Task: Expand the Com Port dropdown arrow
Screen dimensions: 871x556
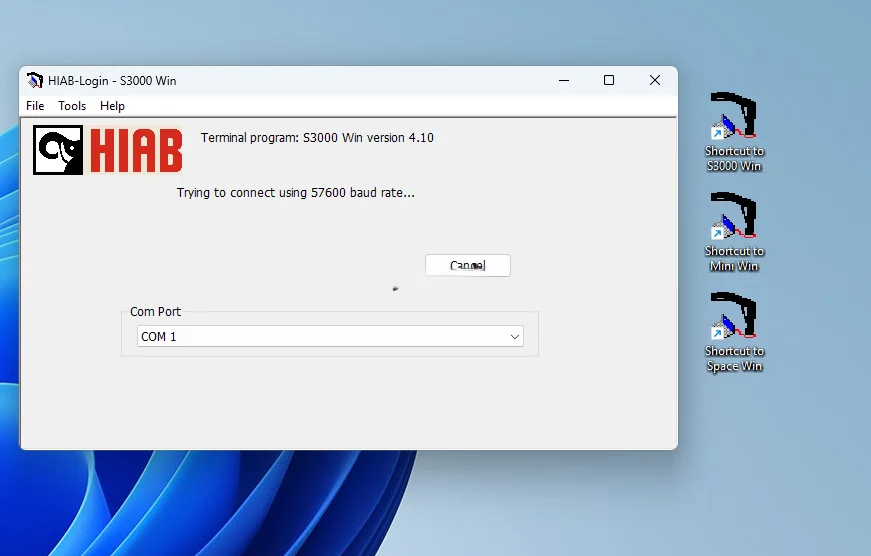Action: 515,337
